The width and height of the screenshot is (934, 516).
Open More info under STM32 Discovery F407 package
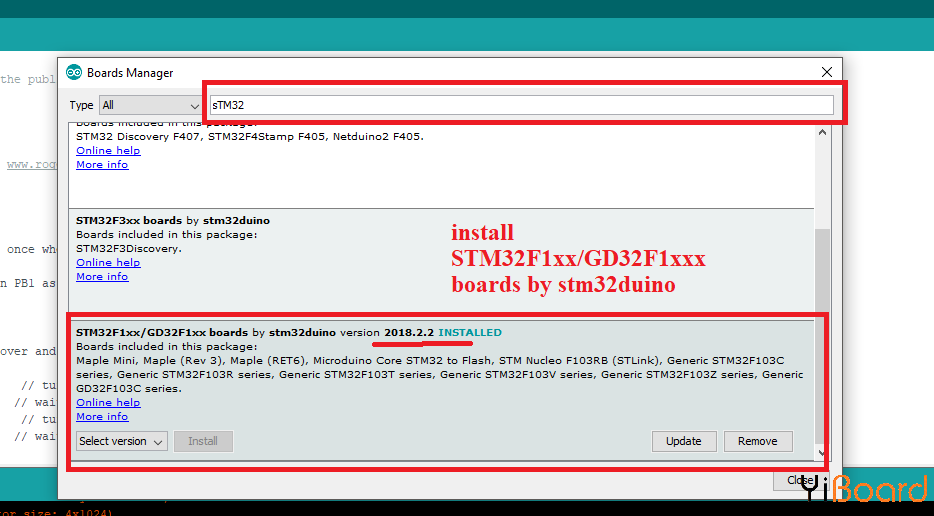click(102, 164)
